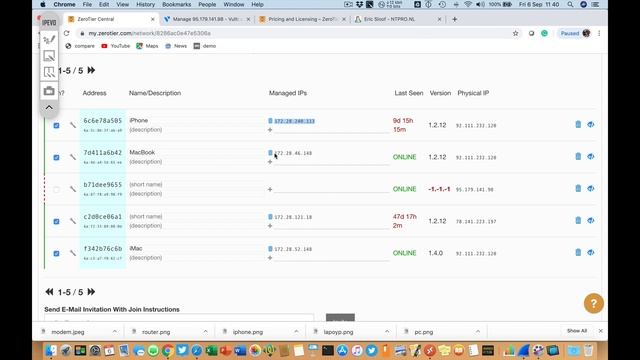Open News bookmark
The image size is (640, 360).
[x=176, y=46]
